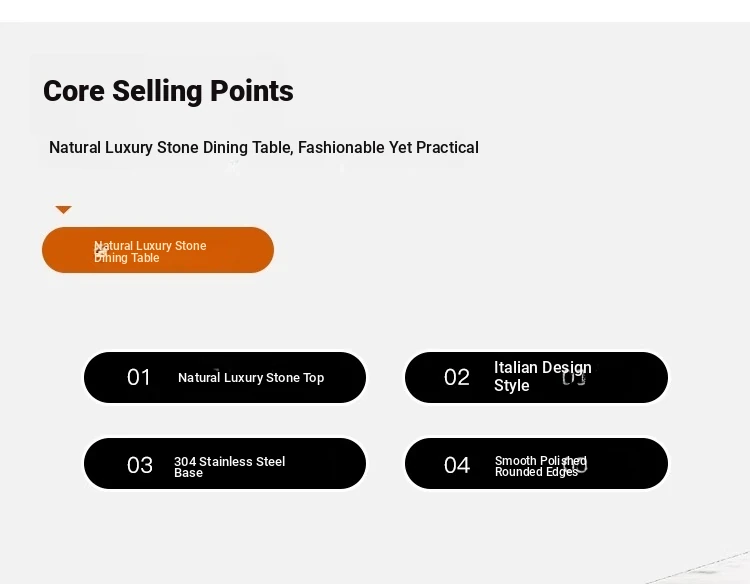Select the number 04 badge

[x=457, y=465]
